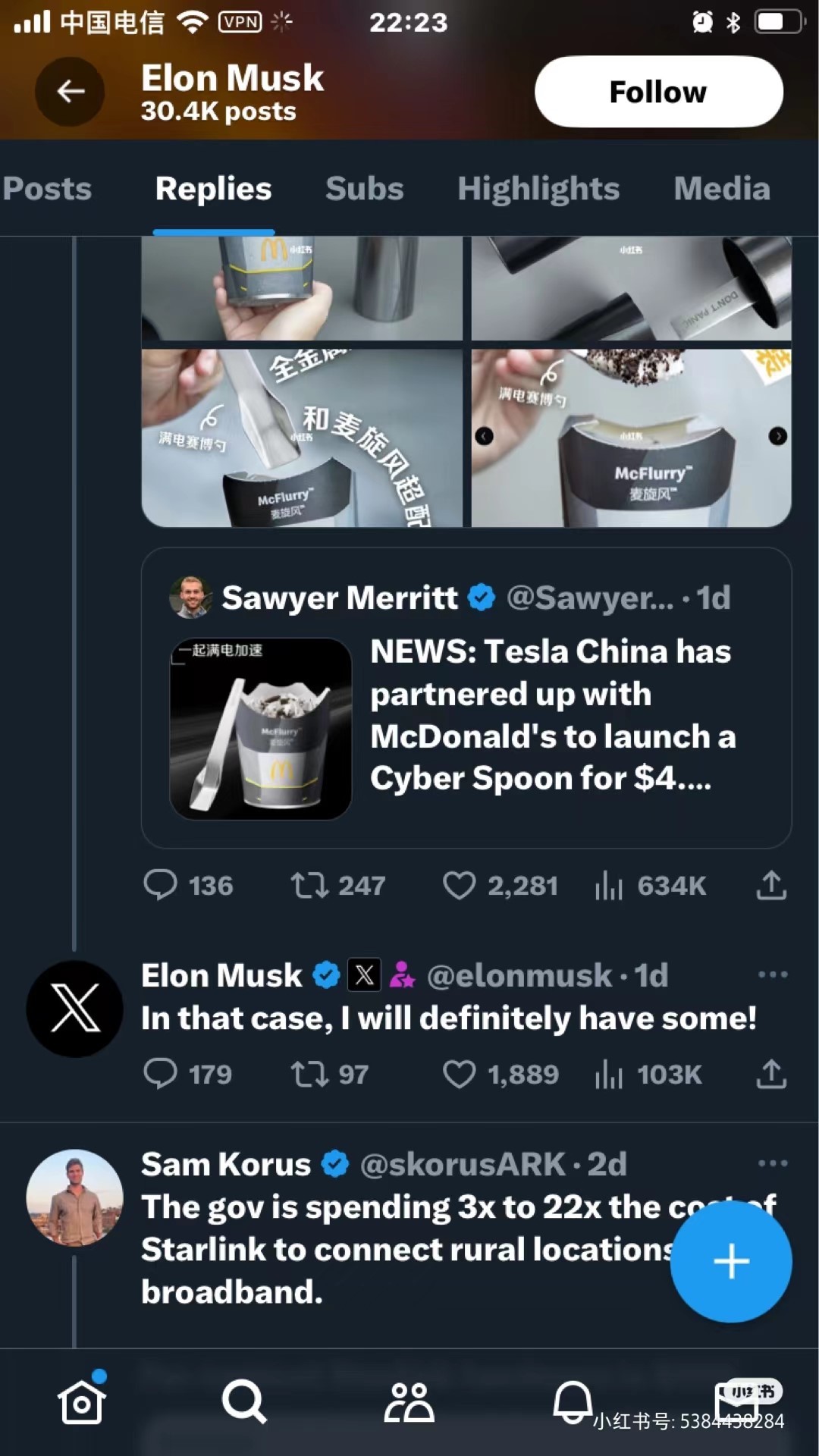Image resolution: width=819 pixels, height=1456 pixels.
Task: Like the post with 2,281 likes
Action: pyautogui.click(x=459, y=886)
